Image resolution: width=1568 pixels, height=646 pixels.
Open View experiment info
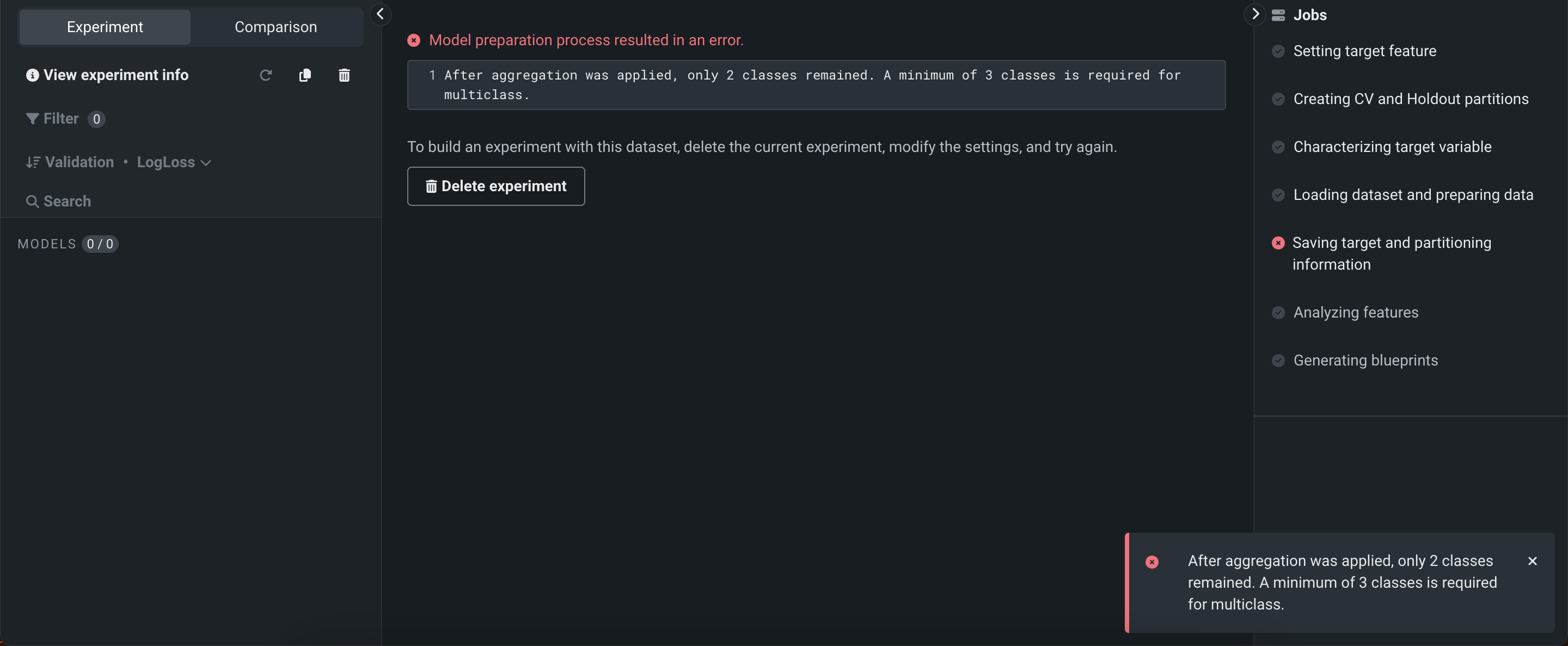point(115,75)
